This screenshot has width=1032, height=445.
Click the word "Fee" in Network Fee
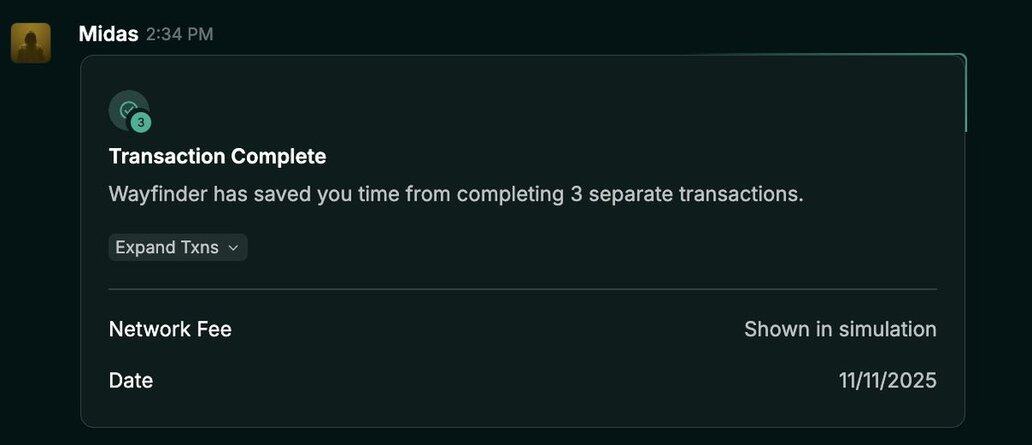(212, 329)
